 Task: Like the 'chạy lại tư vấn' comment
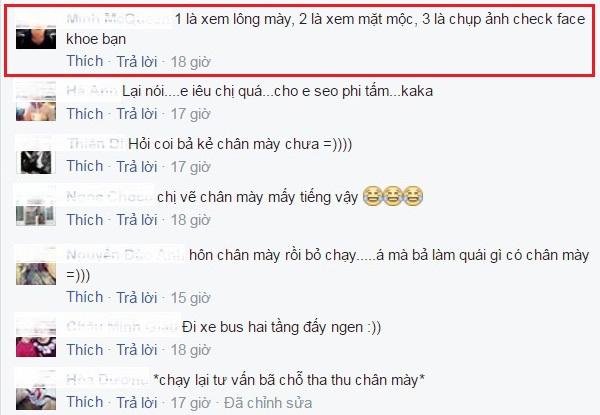point(85,402)
